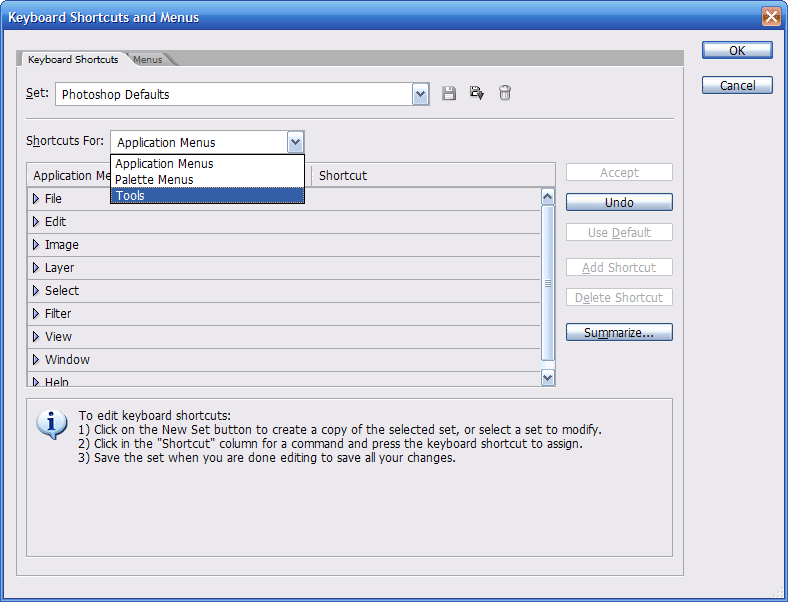Open the Set dropdown arrow

420,94
